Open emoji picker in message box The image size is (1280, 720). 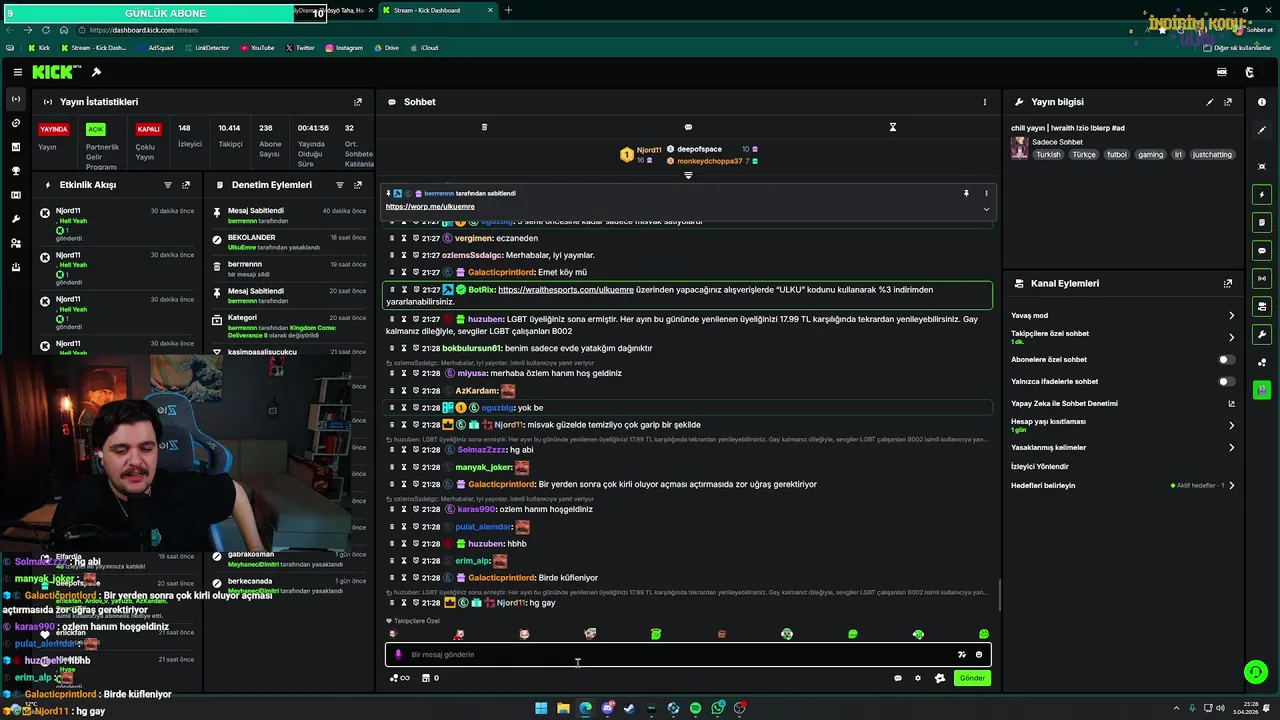point(979,655)
